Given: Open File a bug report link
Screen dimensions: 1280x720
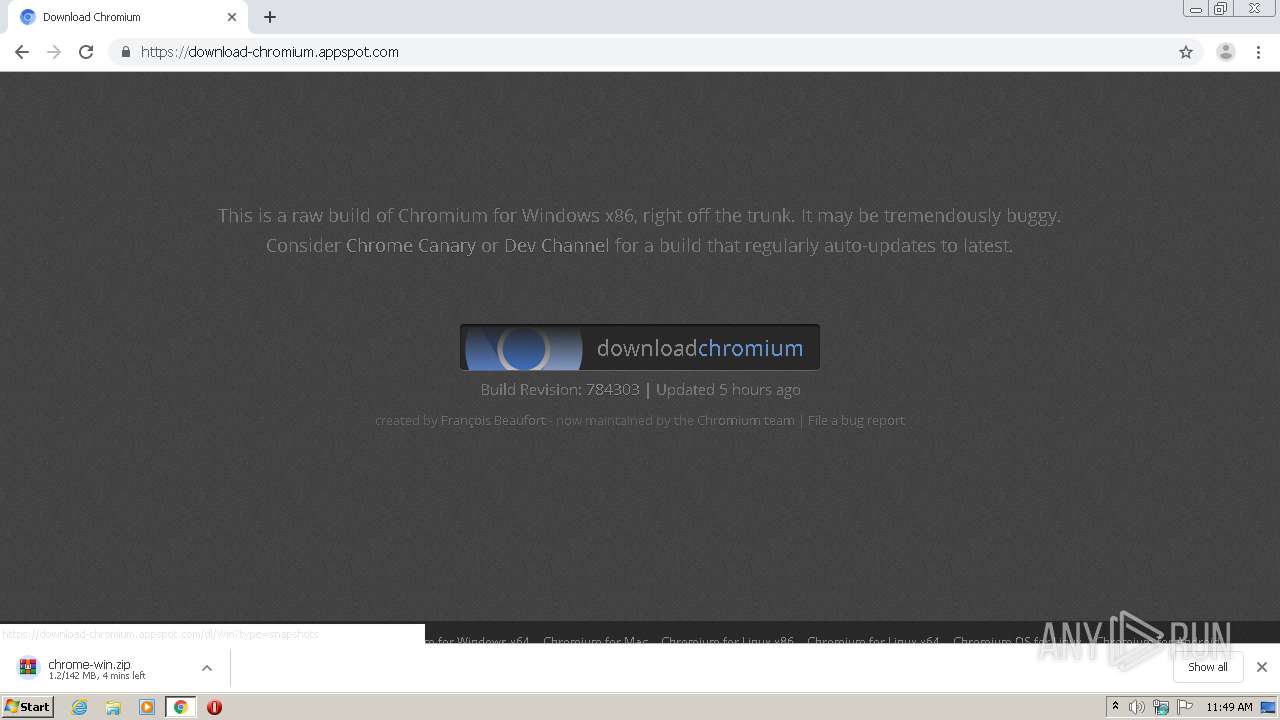Looking at the screenshot, I should pyautogui.click(x=856, y=420).
